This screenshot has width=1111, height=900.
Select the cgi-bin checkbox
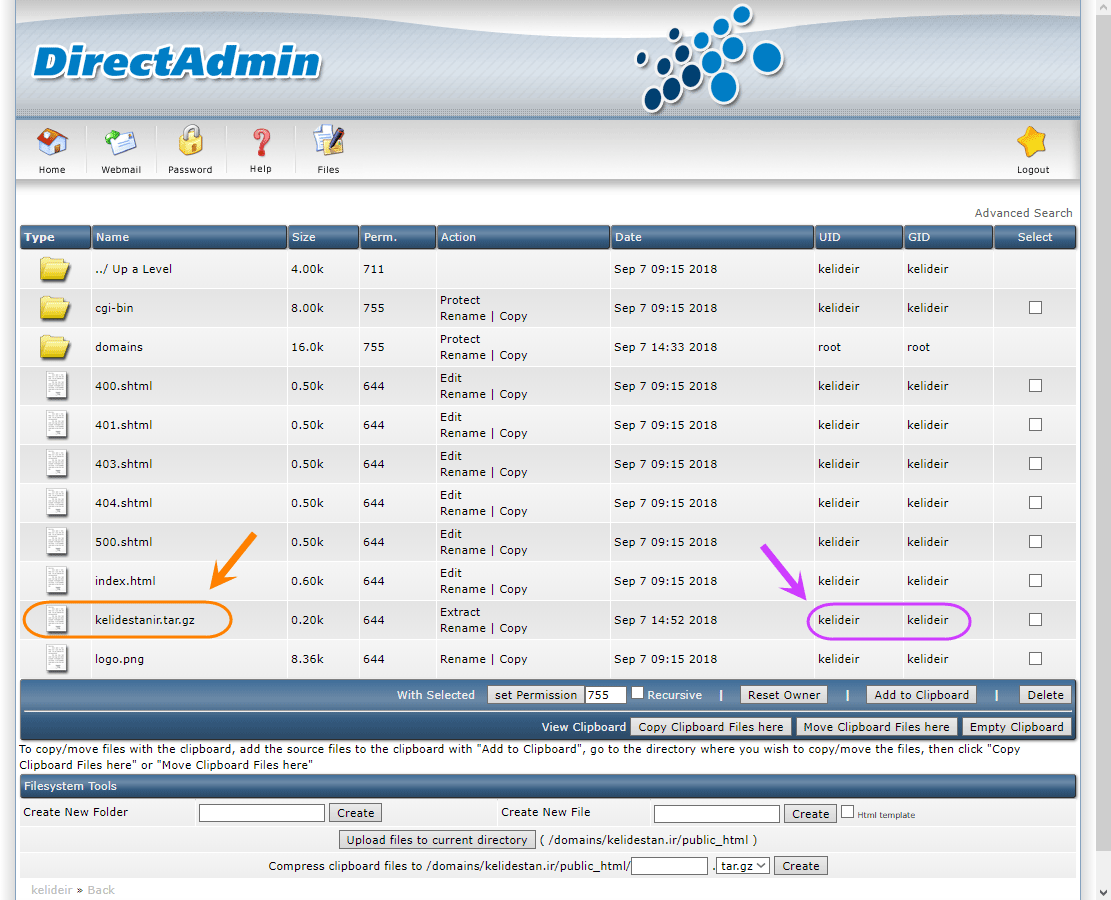tap(1035, 308)
